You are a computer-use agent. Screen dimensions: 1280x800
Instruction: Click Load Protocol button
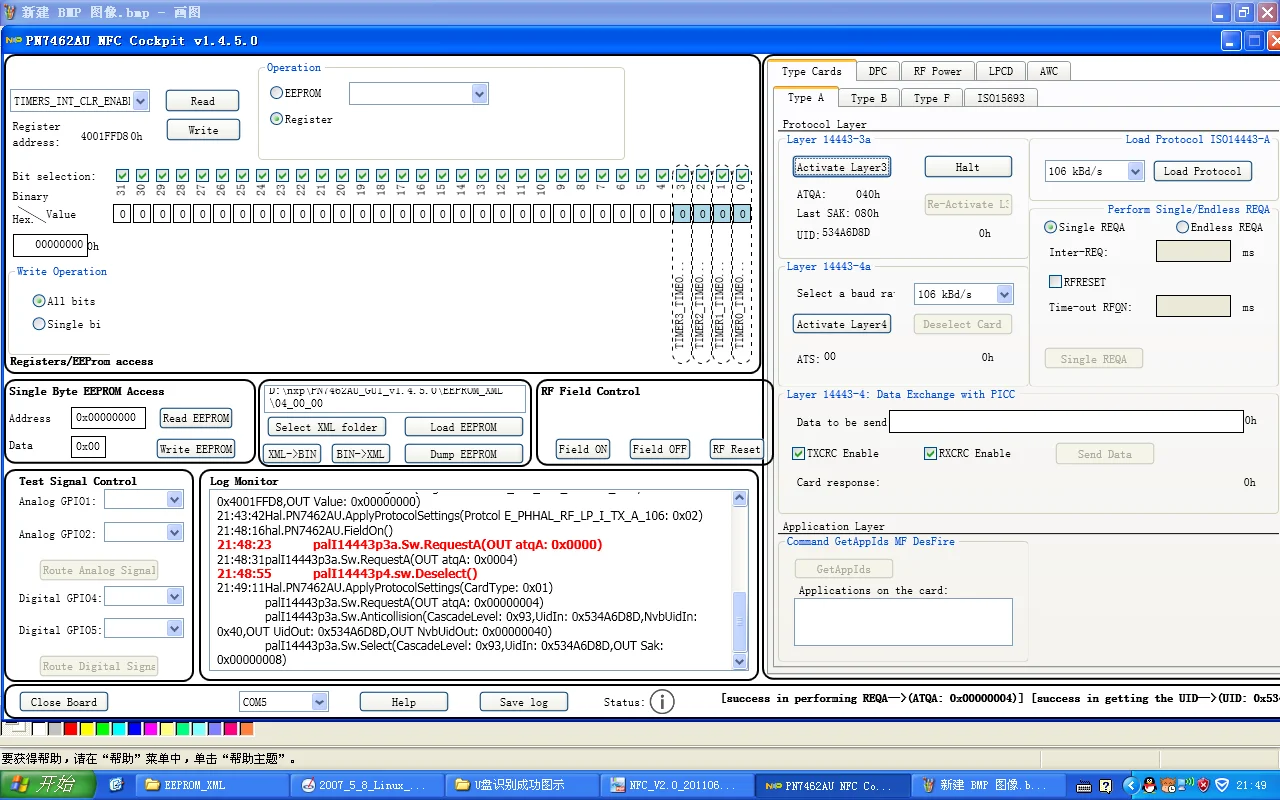pos(1202,171)
